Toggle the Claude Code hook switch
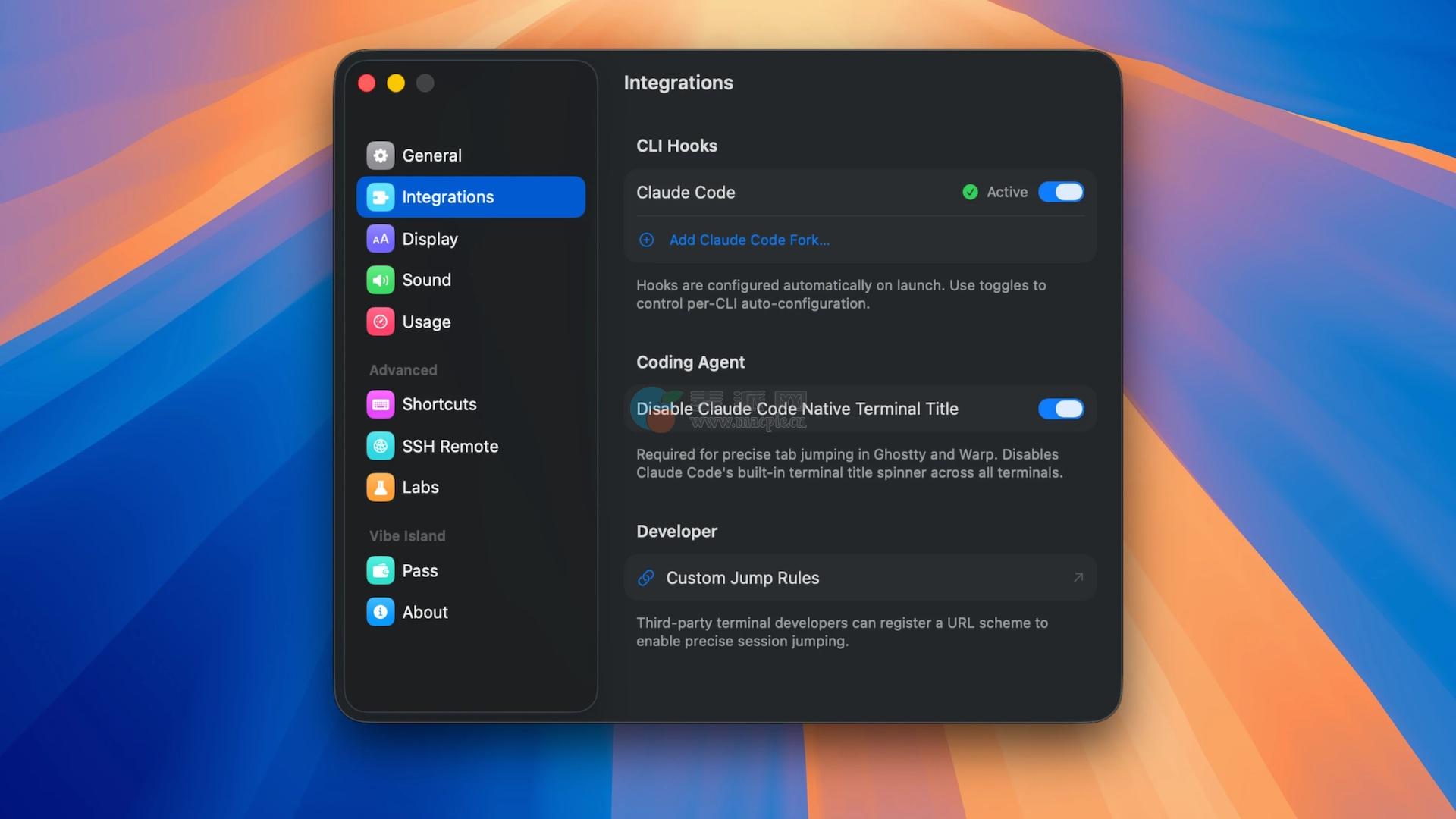 (x=1060, y=192)
